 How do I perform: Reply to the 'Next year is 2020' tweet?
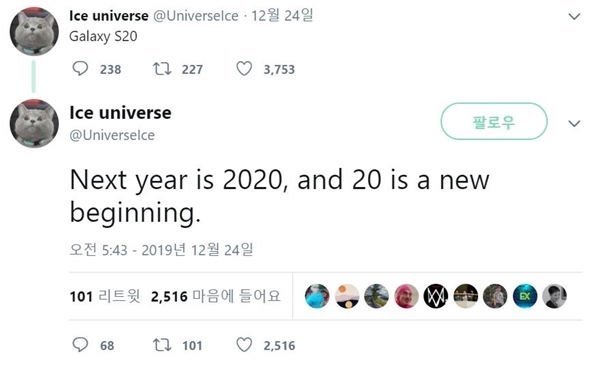(x=80, y=345)
